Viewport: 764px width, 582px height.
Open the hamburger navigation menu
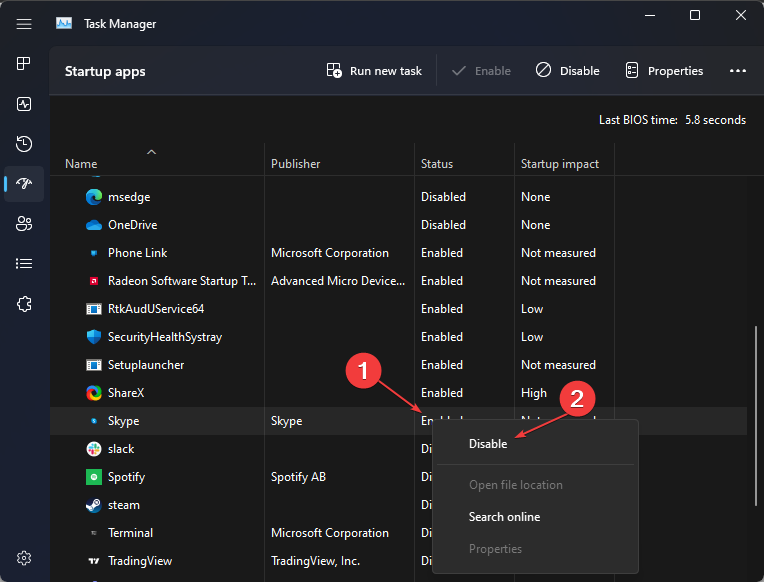coord(24,24)
